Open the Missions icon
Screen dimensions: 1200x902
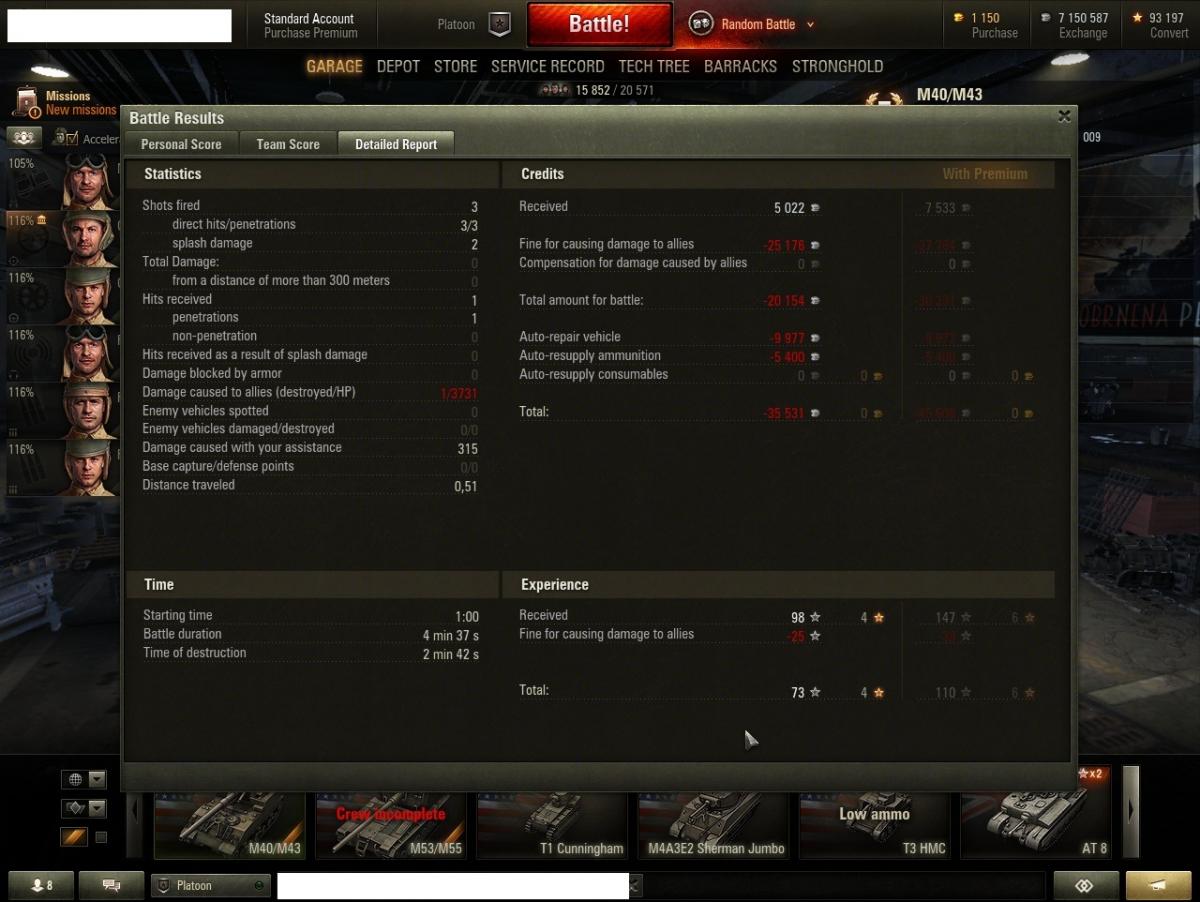(27, 103)
